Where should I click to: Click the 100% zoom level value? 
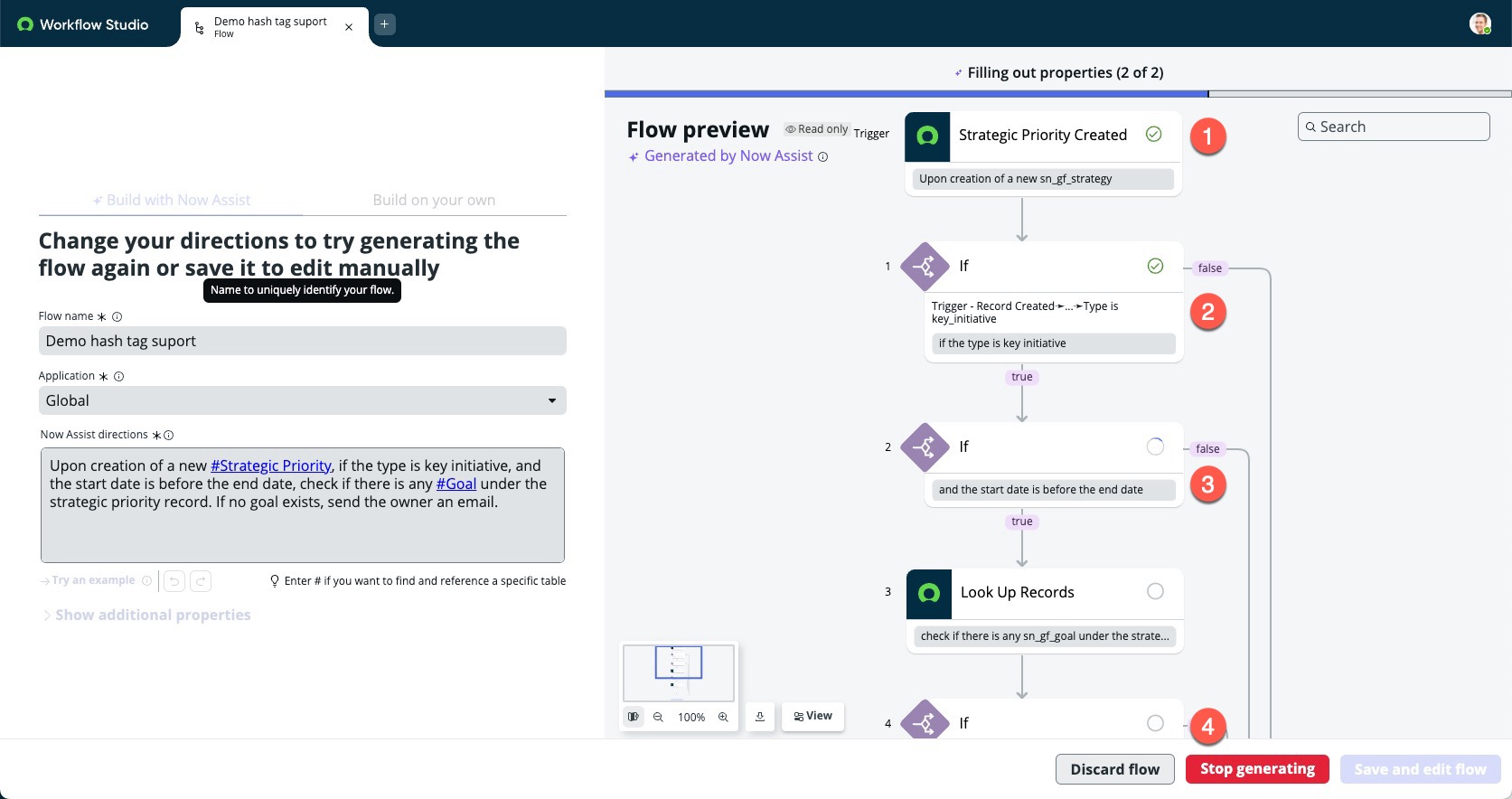[x=691, y=718]
